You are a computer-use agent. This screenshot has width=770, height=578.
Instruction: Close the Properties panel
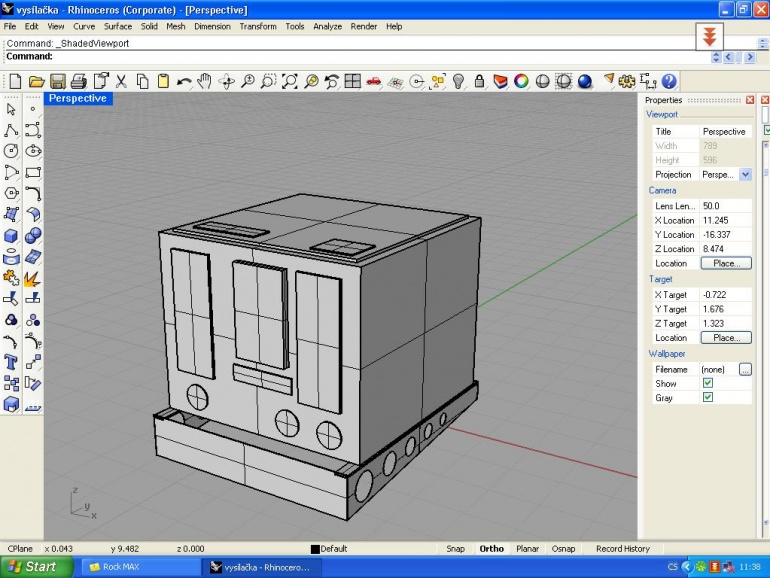[749, 100]
